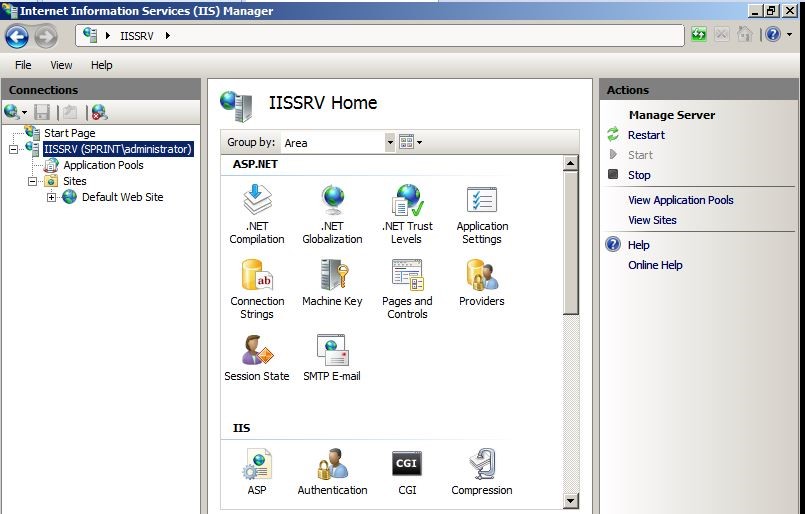Click the Help question mark toolbar icon

pos(773,34)
